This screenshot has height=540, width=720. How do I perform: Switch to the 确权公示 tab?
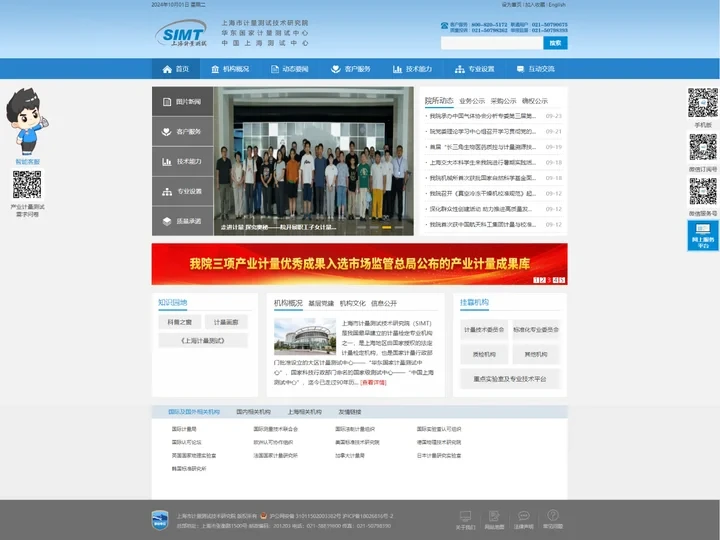534,101
